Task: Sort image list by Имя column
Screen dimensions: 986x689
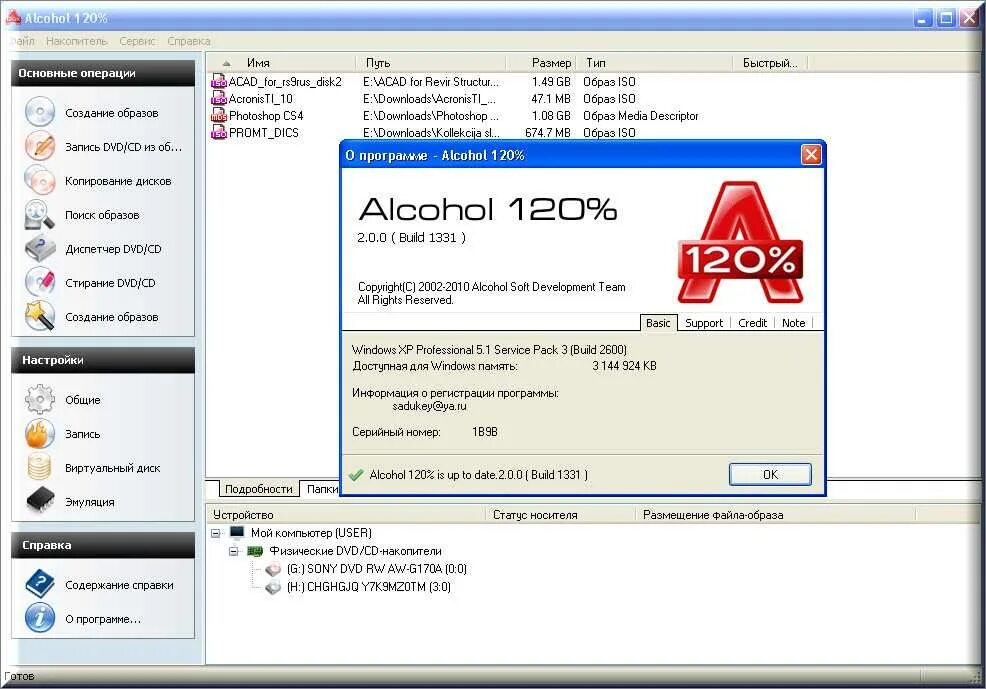Action: click(x=258, y=63)
